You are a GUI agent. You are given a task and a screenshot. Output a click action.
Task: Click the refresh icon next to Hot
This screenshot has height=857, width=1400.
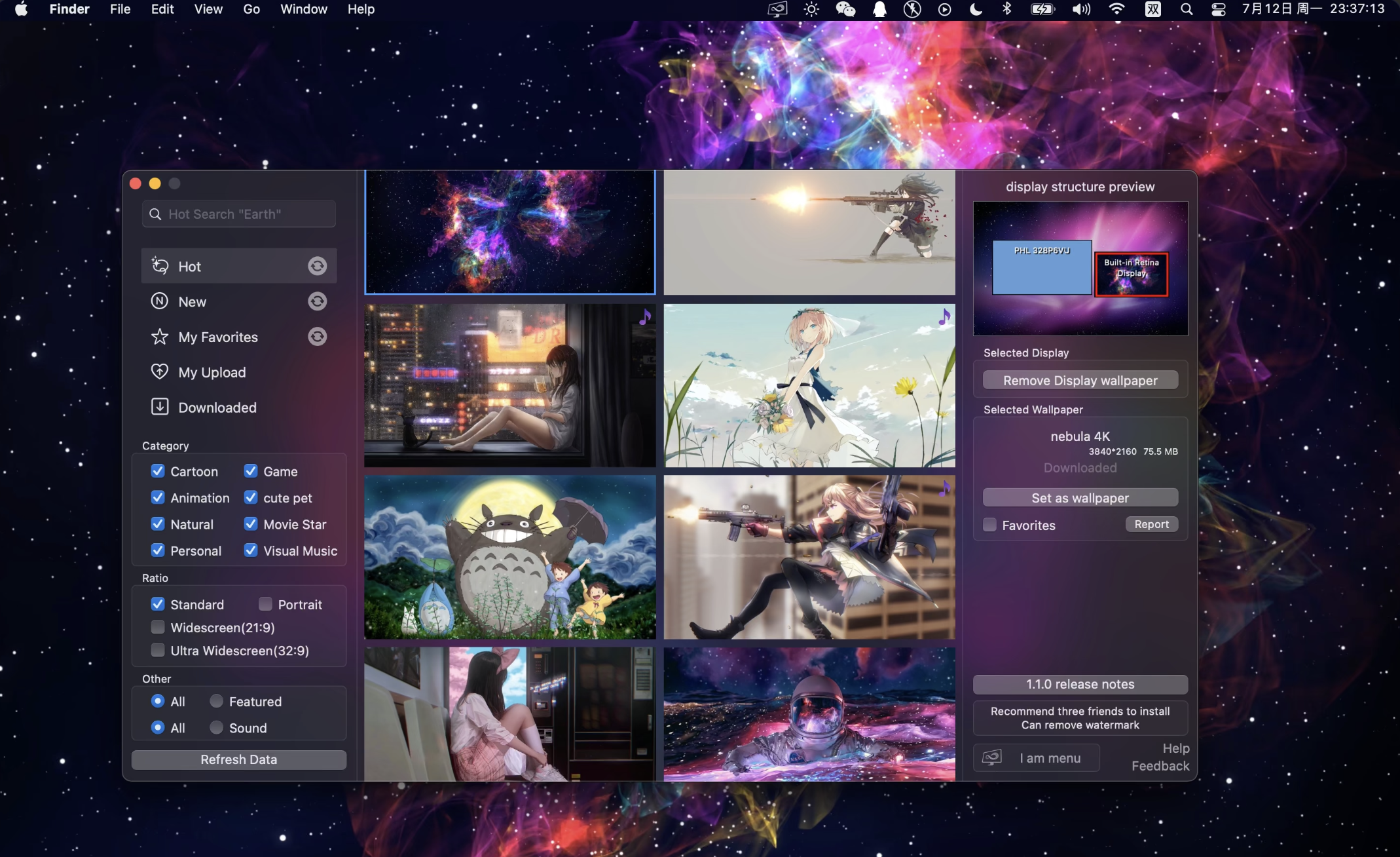[318, 266]
